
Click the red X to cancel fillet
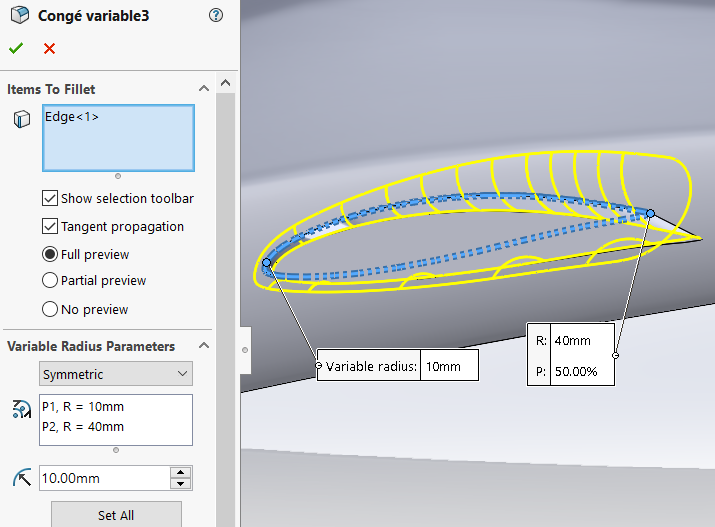click(49, 48)
